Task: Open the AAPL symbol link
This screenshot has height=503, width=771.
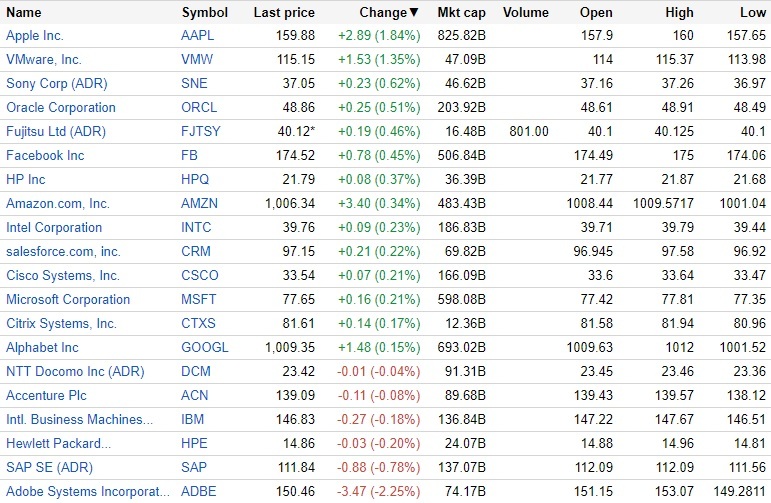Action: click(198, 36)
